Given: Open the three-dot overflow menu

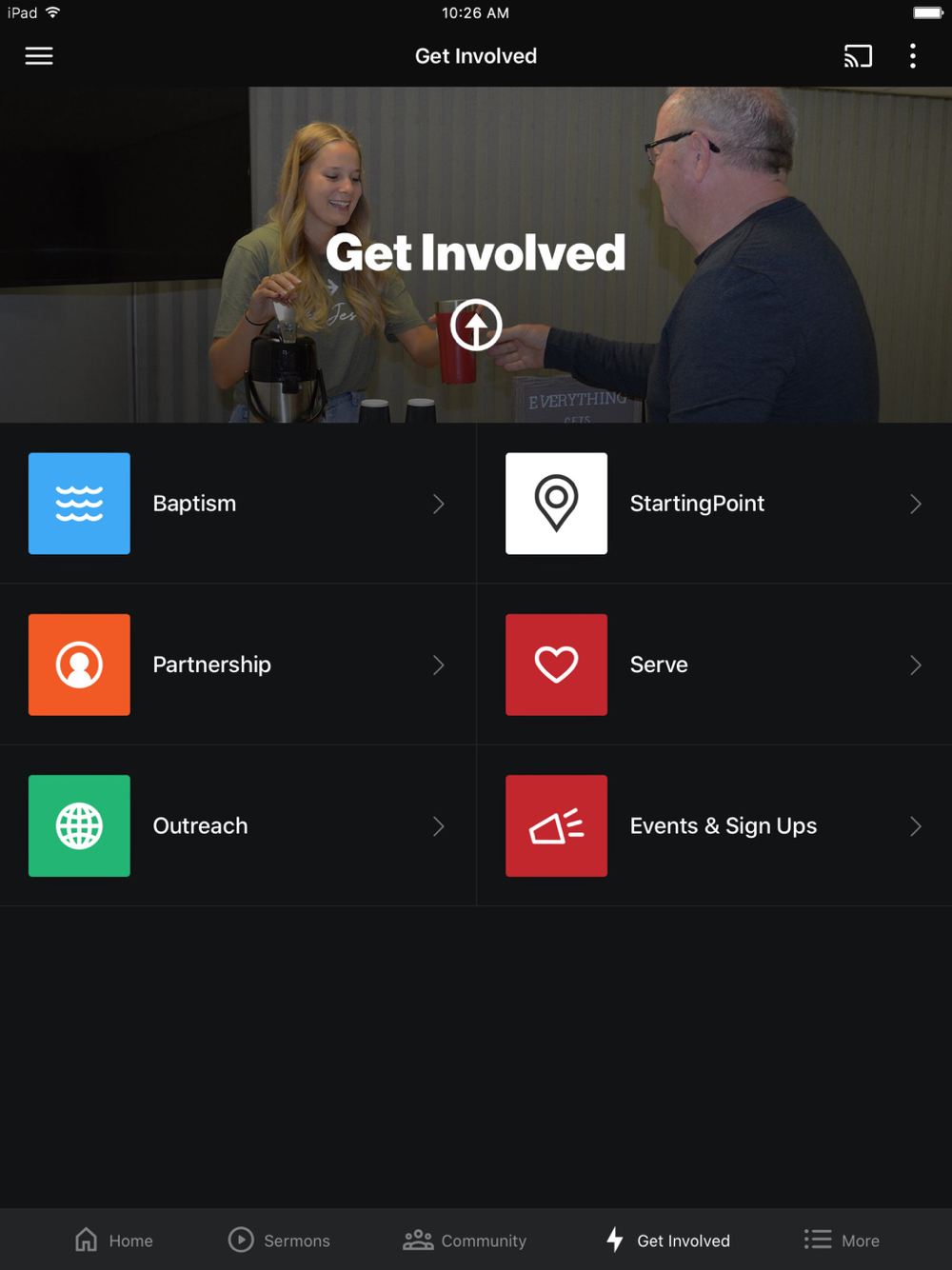Looking at the screenshot, I should (x=913, y=56).
